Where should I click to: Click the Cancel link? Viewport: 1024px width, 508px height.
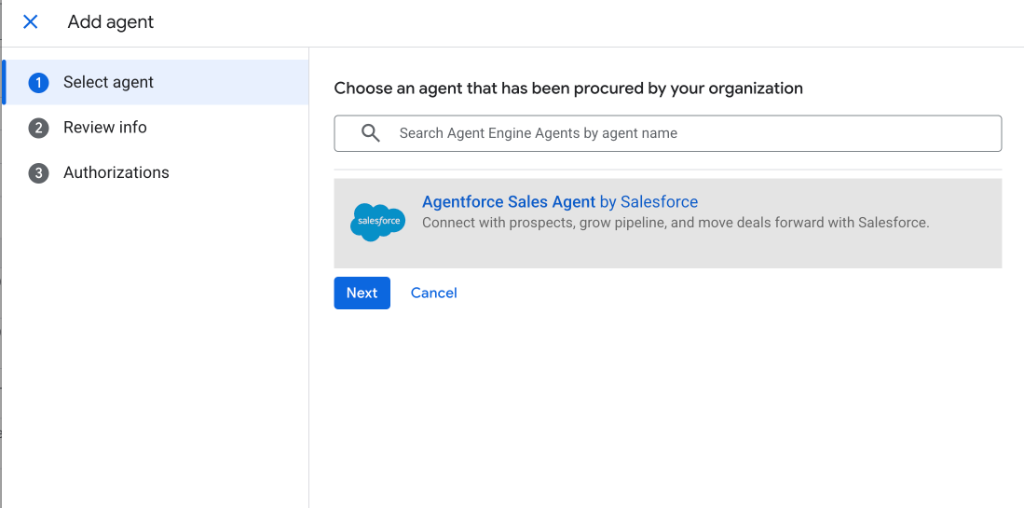click(x=434, y=293)
